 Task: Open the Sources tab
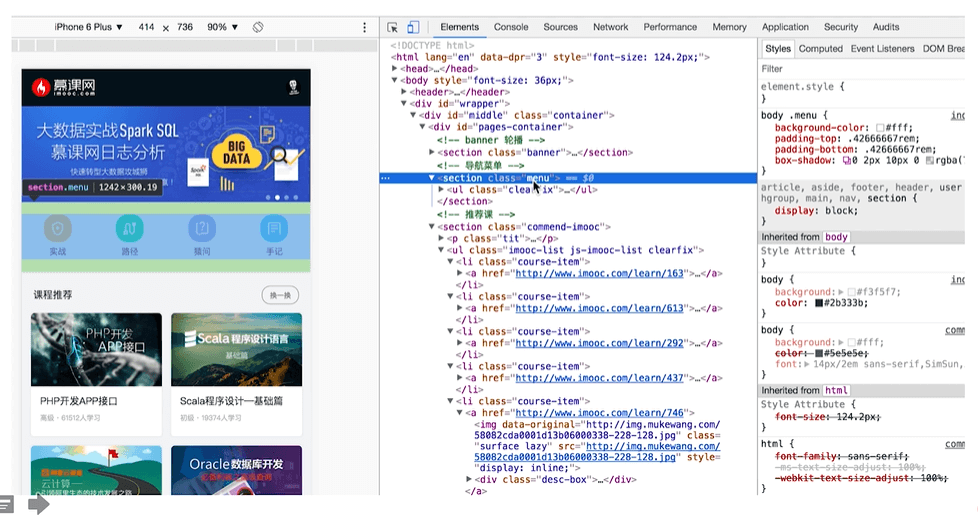tap(560, 27)
